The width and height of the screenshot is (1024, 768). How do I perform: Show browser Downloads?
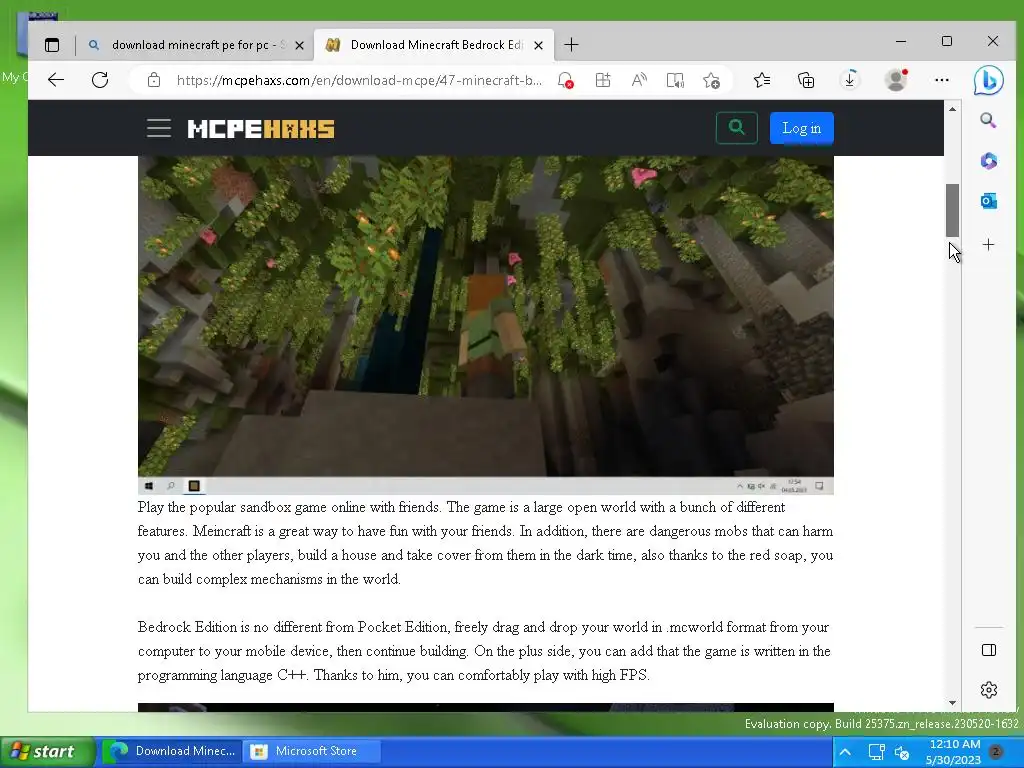pos(850,80)
